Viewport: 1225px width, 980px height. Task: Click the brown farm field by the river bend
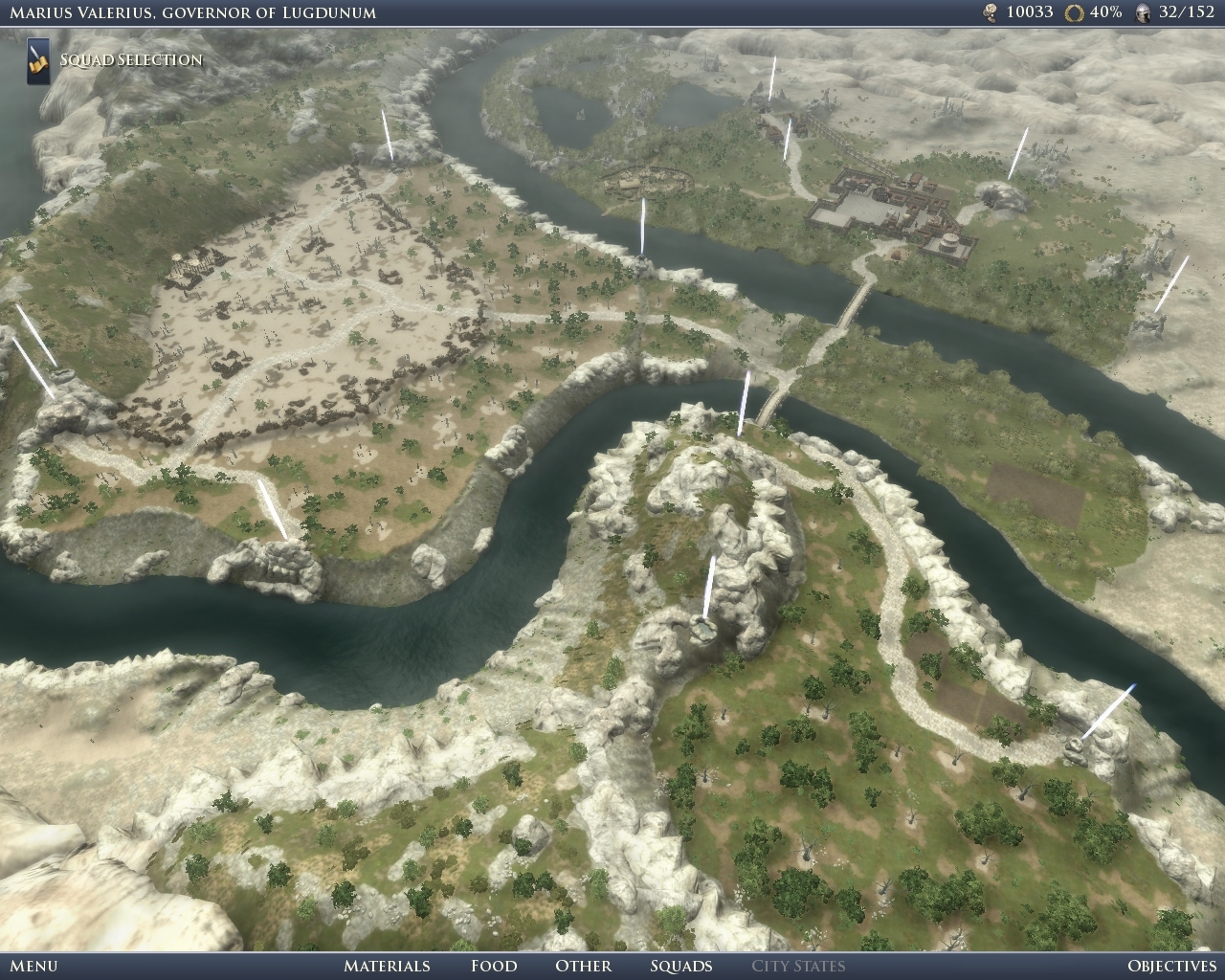click(1036, 495)
